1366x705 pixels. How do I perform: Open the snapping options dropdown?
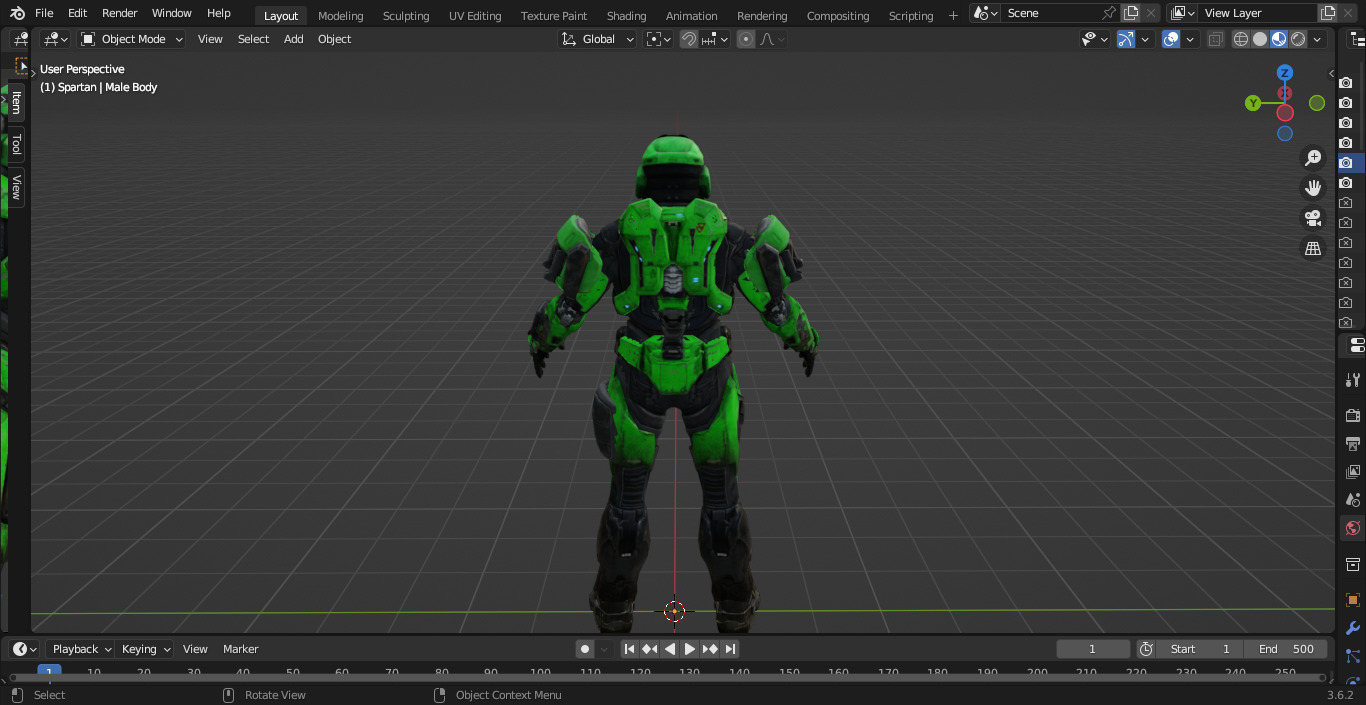(714, 39)
